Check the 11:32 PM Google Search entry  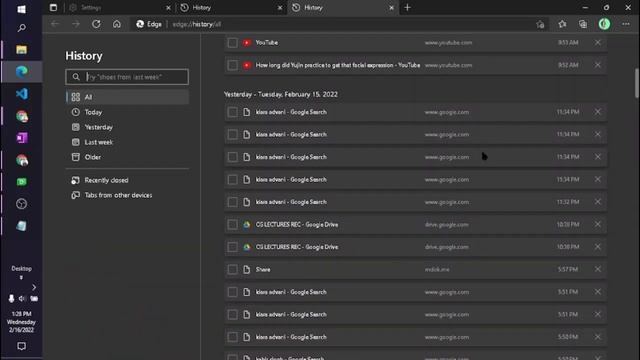click(x=232, y=202)
